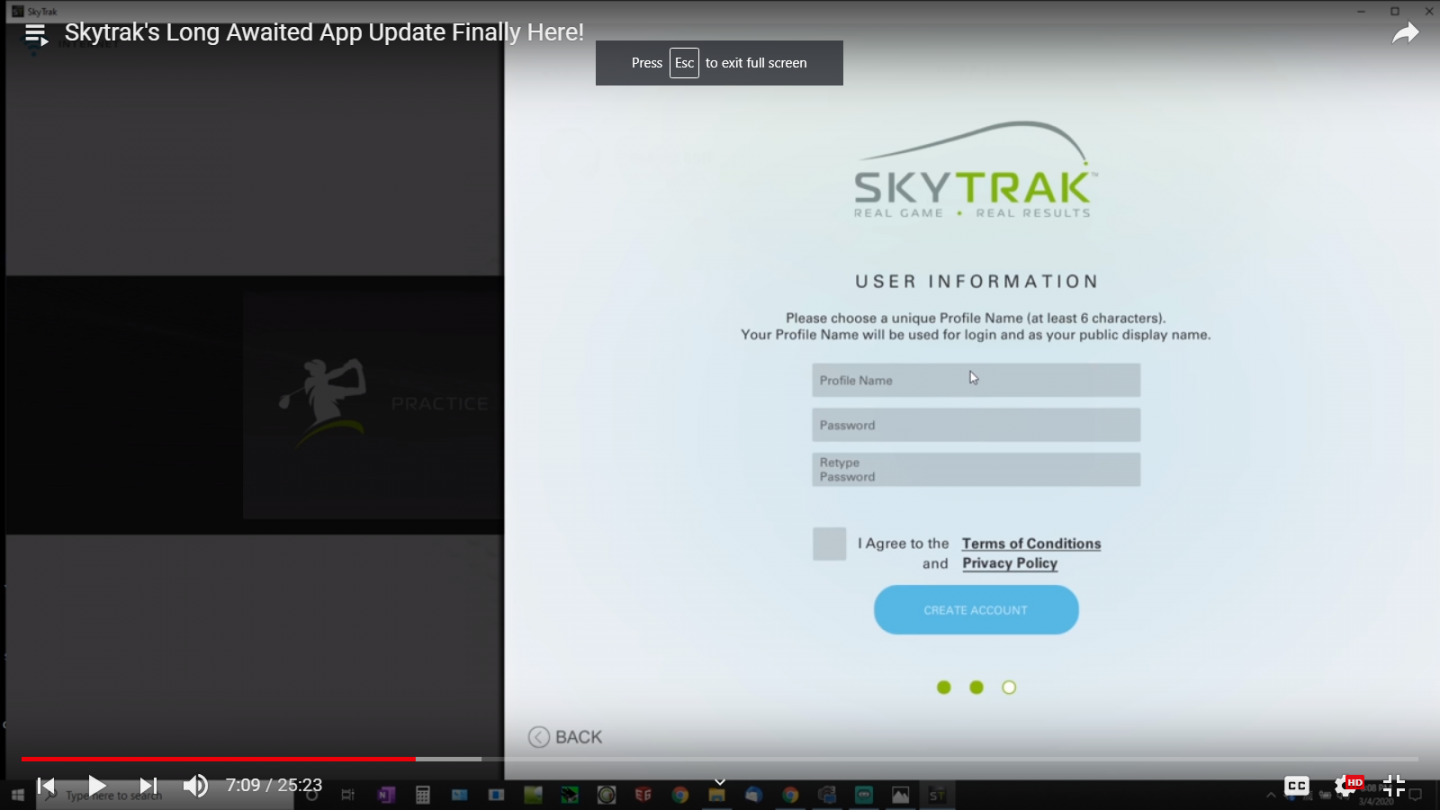Share the video via arrow icon
Screen dimensions: 1440x810
click(1405, 34)
